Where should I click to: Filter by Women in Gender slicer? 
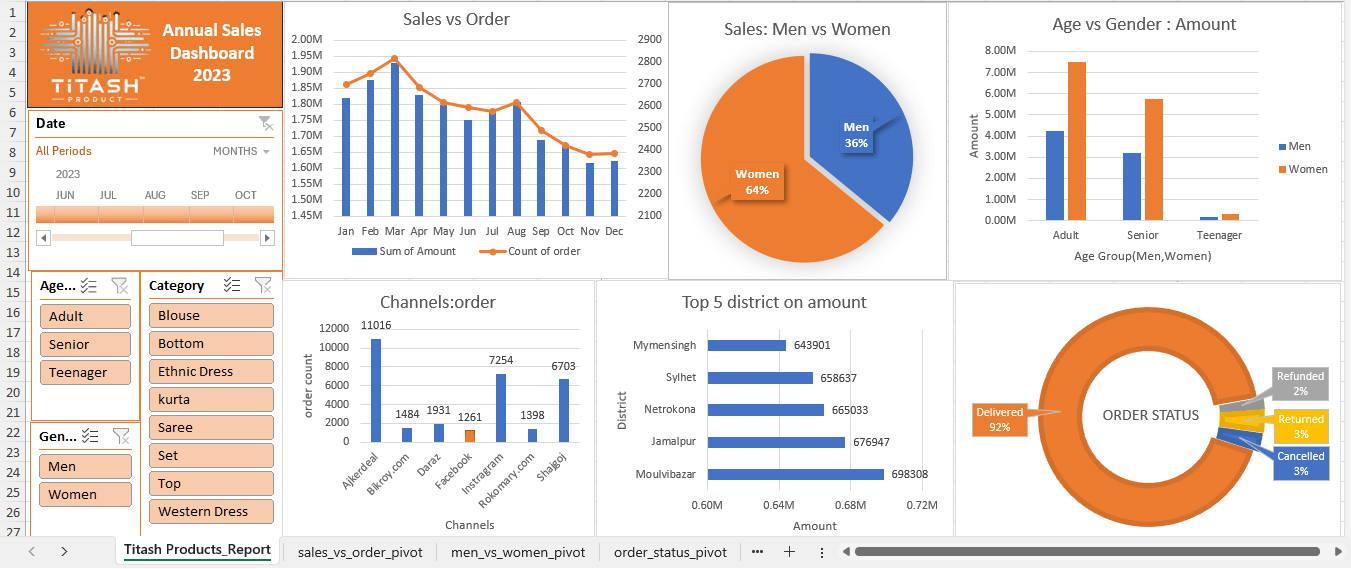pos(85,494)
